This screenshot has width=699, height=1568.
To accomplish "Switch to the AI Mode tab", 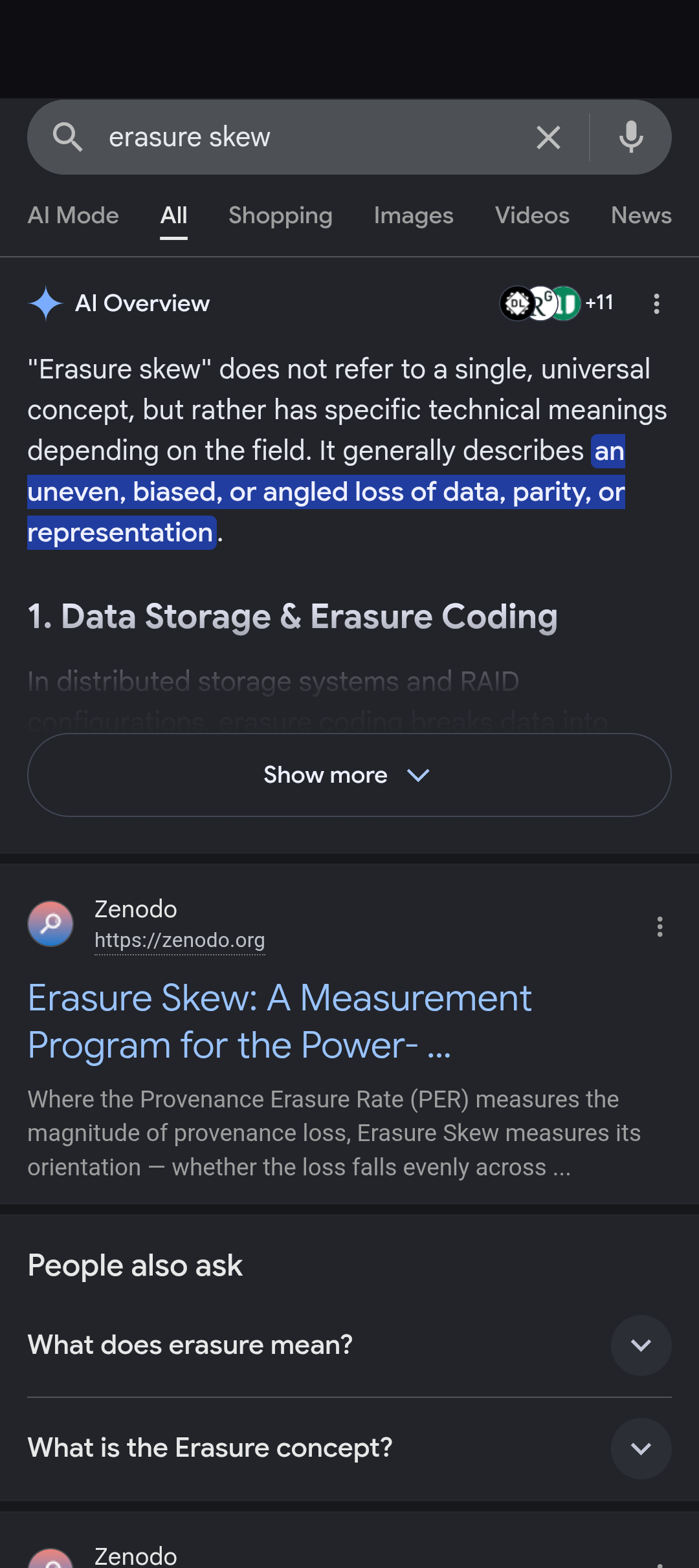I will click(x=73, y=215).
